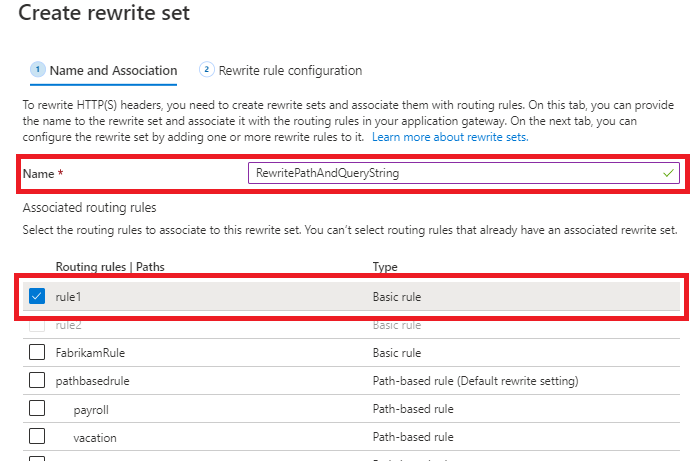Click the vacation path label
Image resolution: width=699 pixels, height=461 pixels.
(95, 437)
